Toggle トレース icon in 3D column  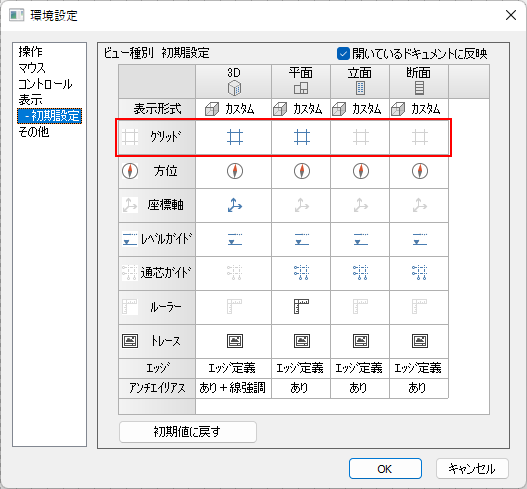click(x=235, y=341)
